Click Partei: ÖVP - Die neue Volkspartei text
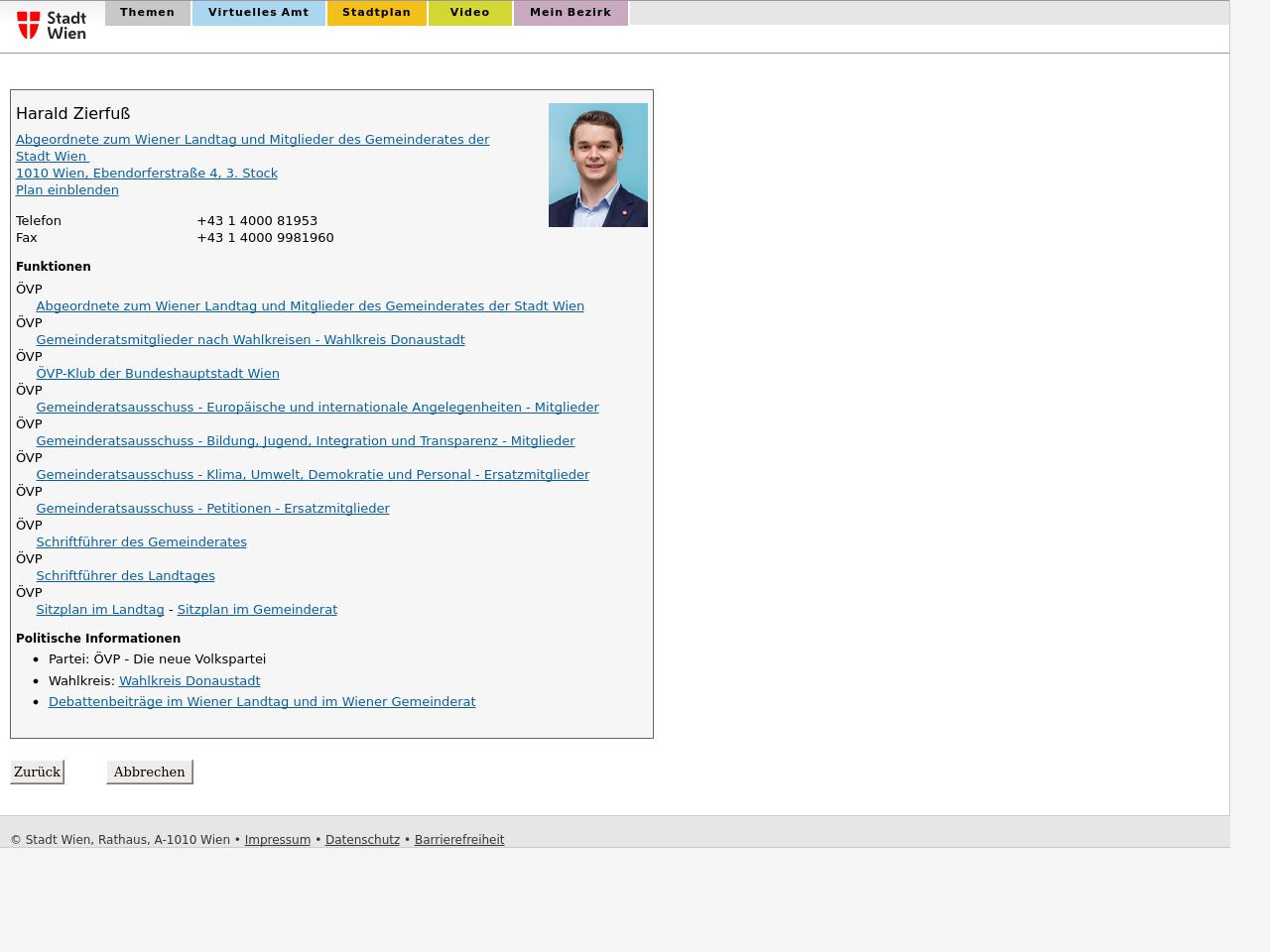 point(157,658)
